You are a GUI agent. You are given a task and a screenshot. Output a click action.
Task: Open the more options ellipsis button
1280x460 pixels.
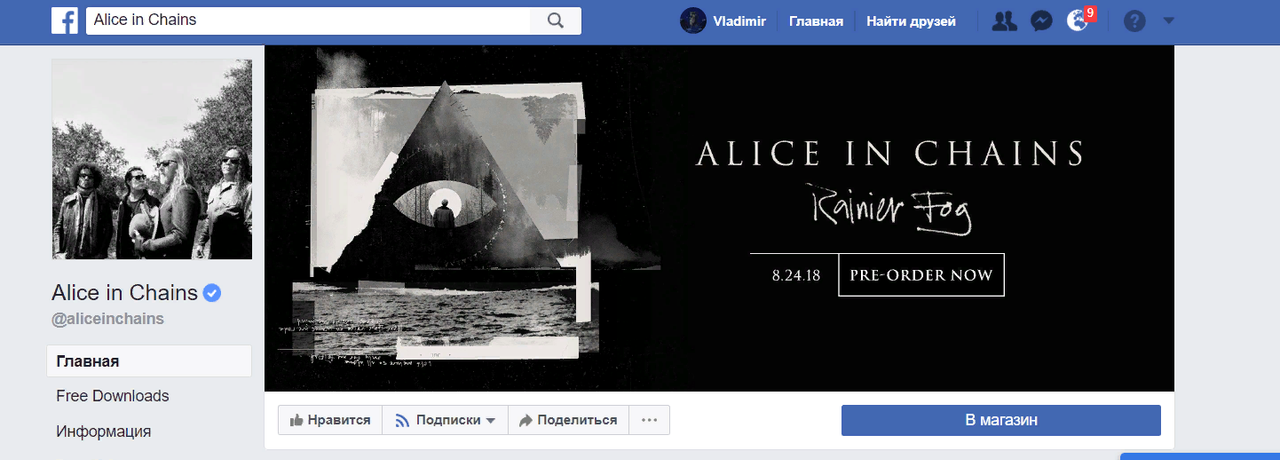coord(649,420)
